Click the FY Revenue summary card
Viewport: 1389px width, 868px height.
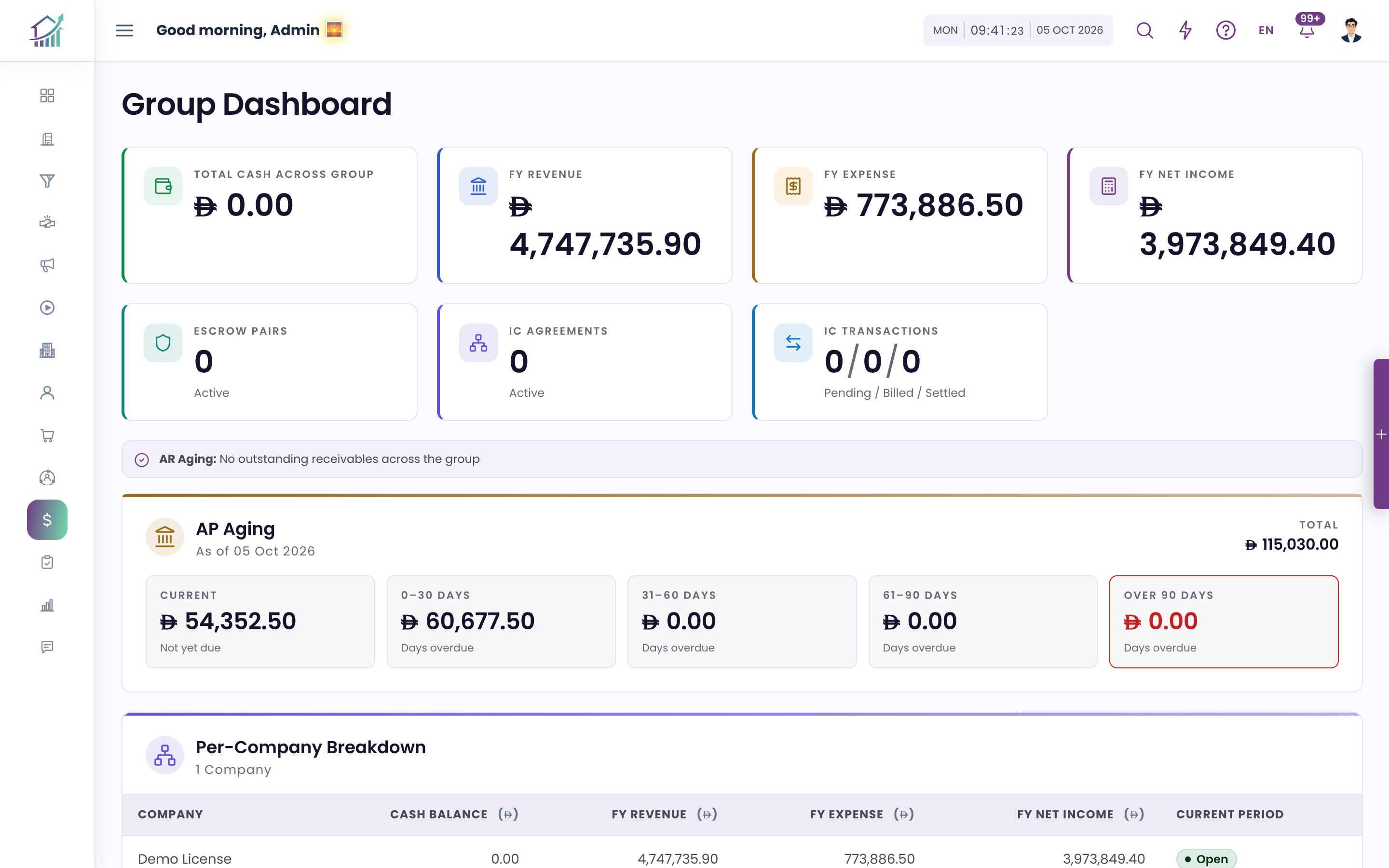(x=585, y=215)
